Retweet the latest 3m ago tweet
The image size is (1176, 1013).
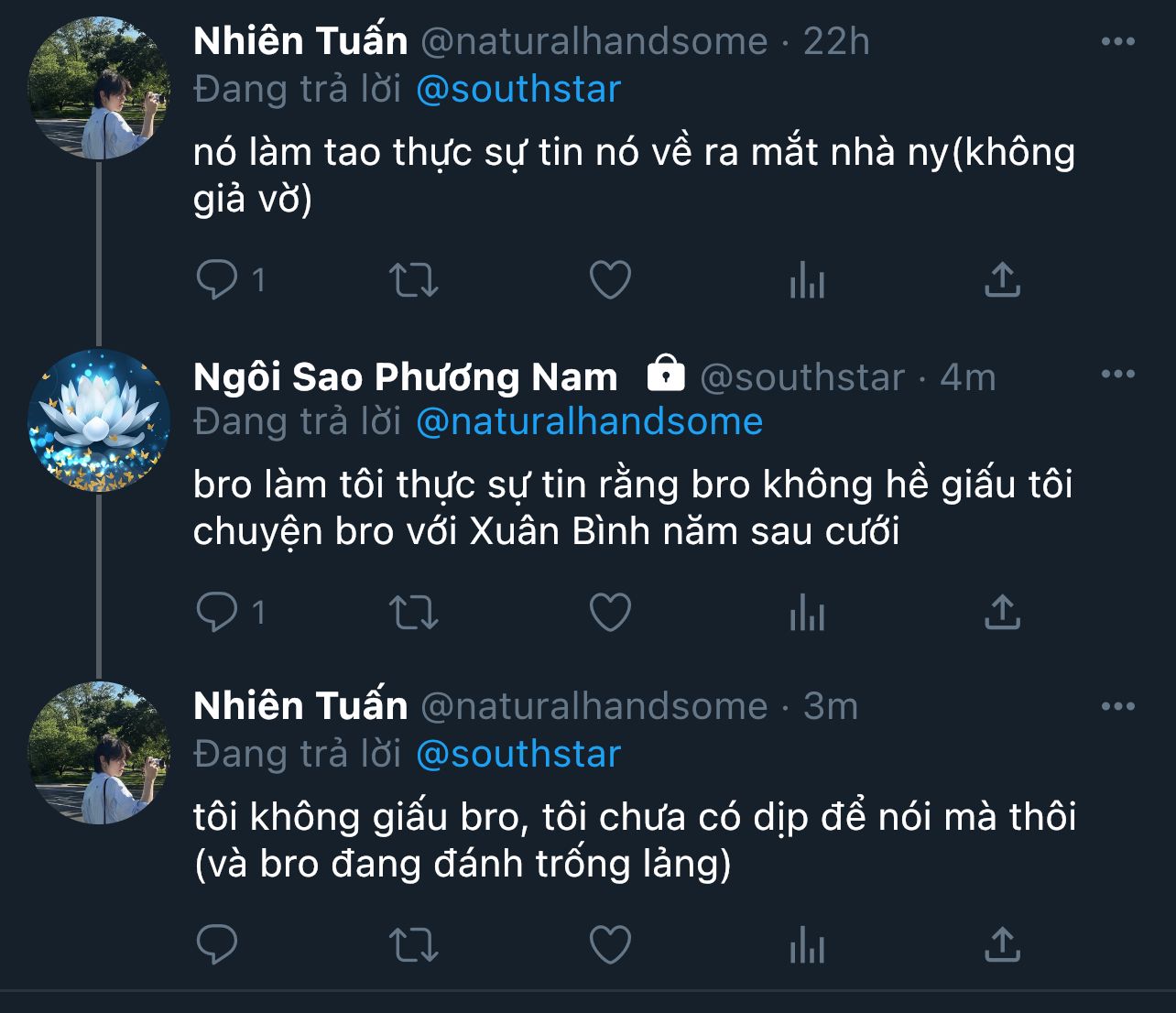click(414, 945)
